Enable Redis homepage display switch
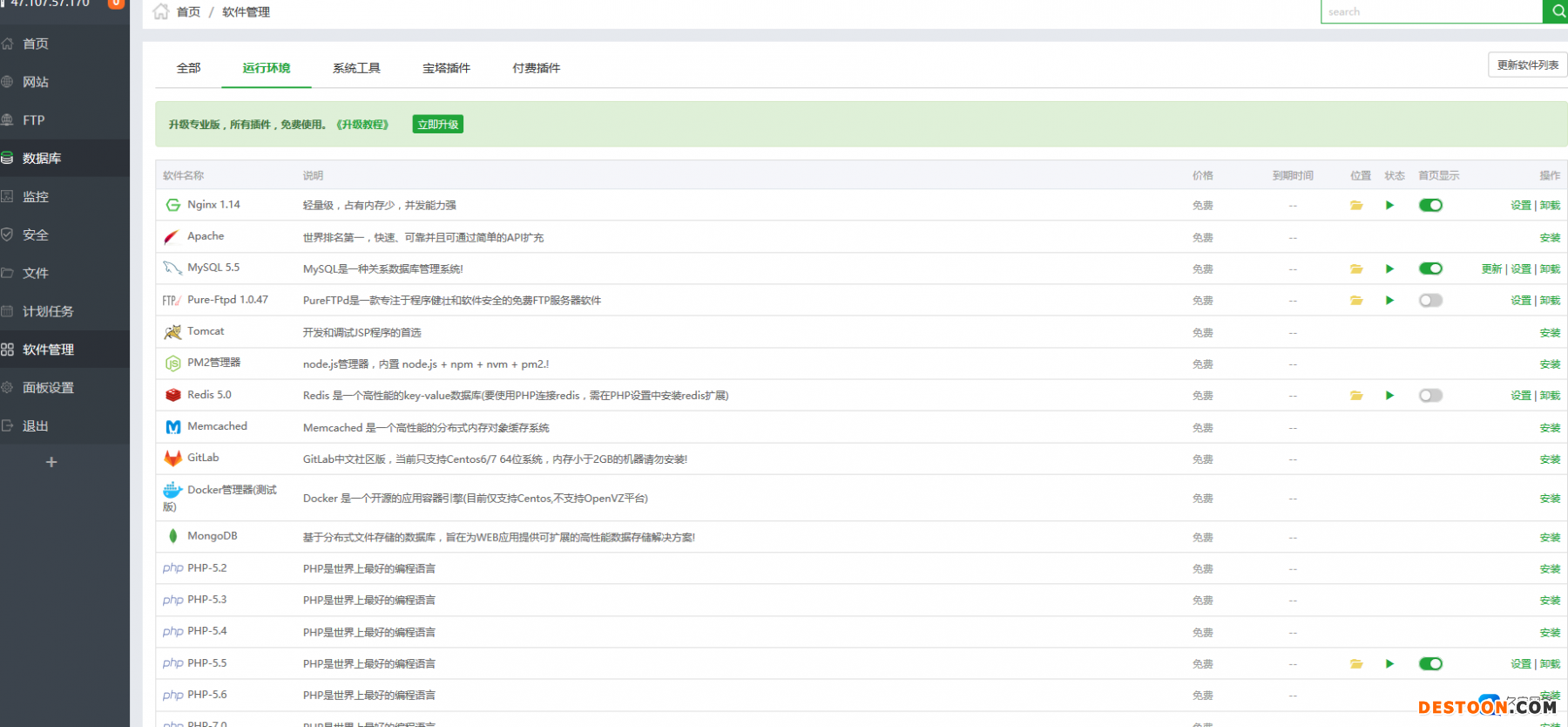The width and height of the screenshot is (1568, 727). (x=1430, y=396)
